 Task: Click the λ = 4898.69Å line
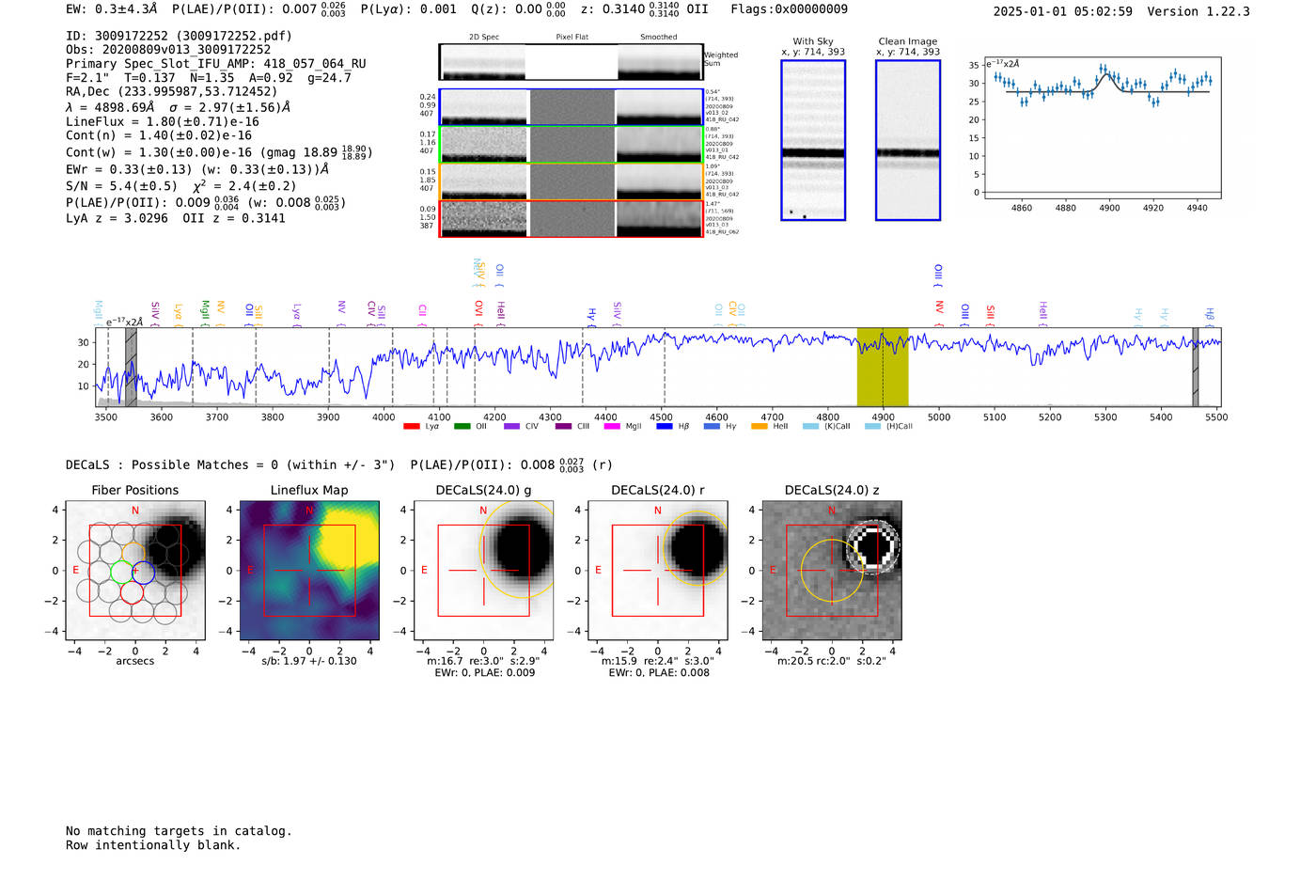179,107
